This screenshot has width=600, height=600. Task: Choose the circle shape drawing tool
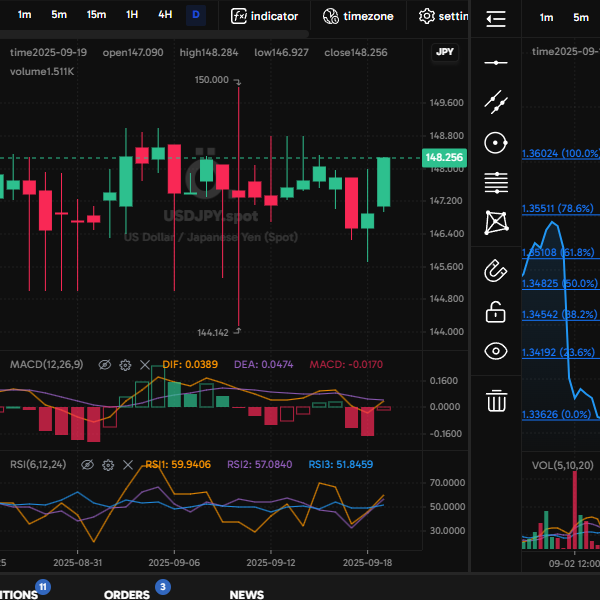coord(495,143)
